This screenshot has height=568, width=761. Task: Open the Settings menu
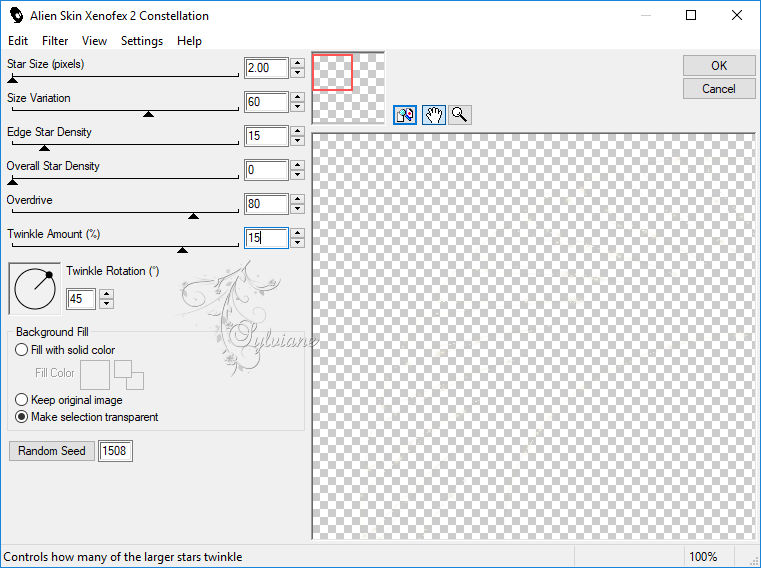[142, 41]
